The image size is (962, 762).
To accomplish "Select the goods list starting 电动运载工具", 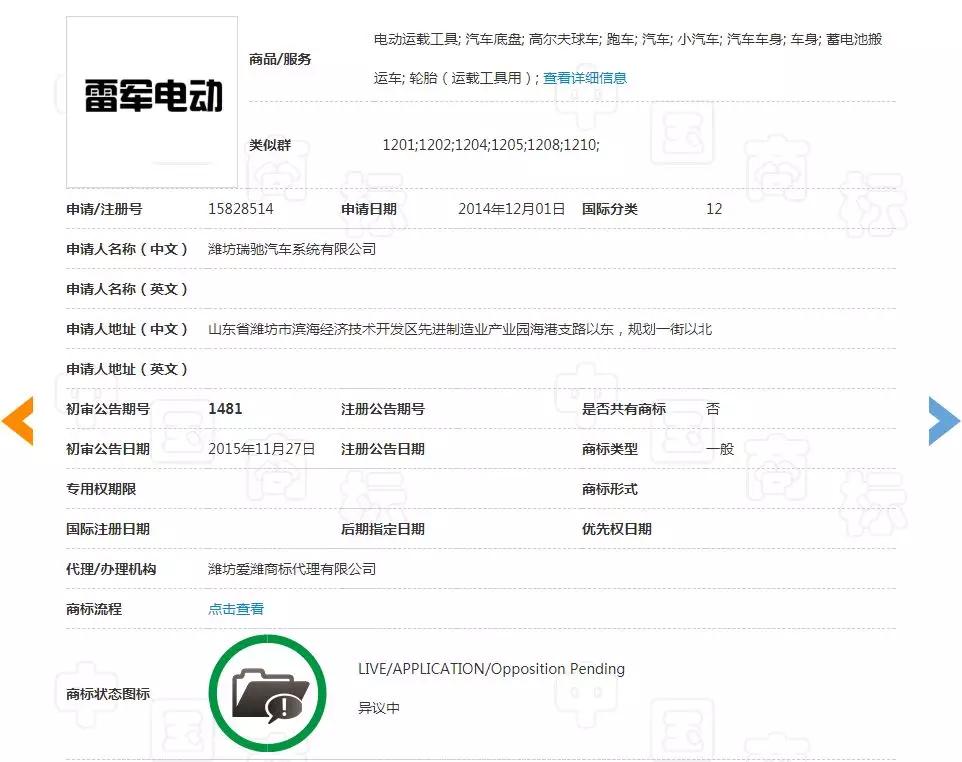I will coord(628,58).
